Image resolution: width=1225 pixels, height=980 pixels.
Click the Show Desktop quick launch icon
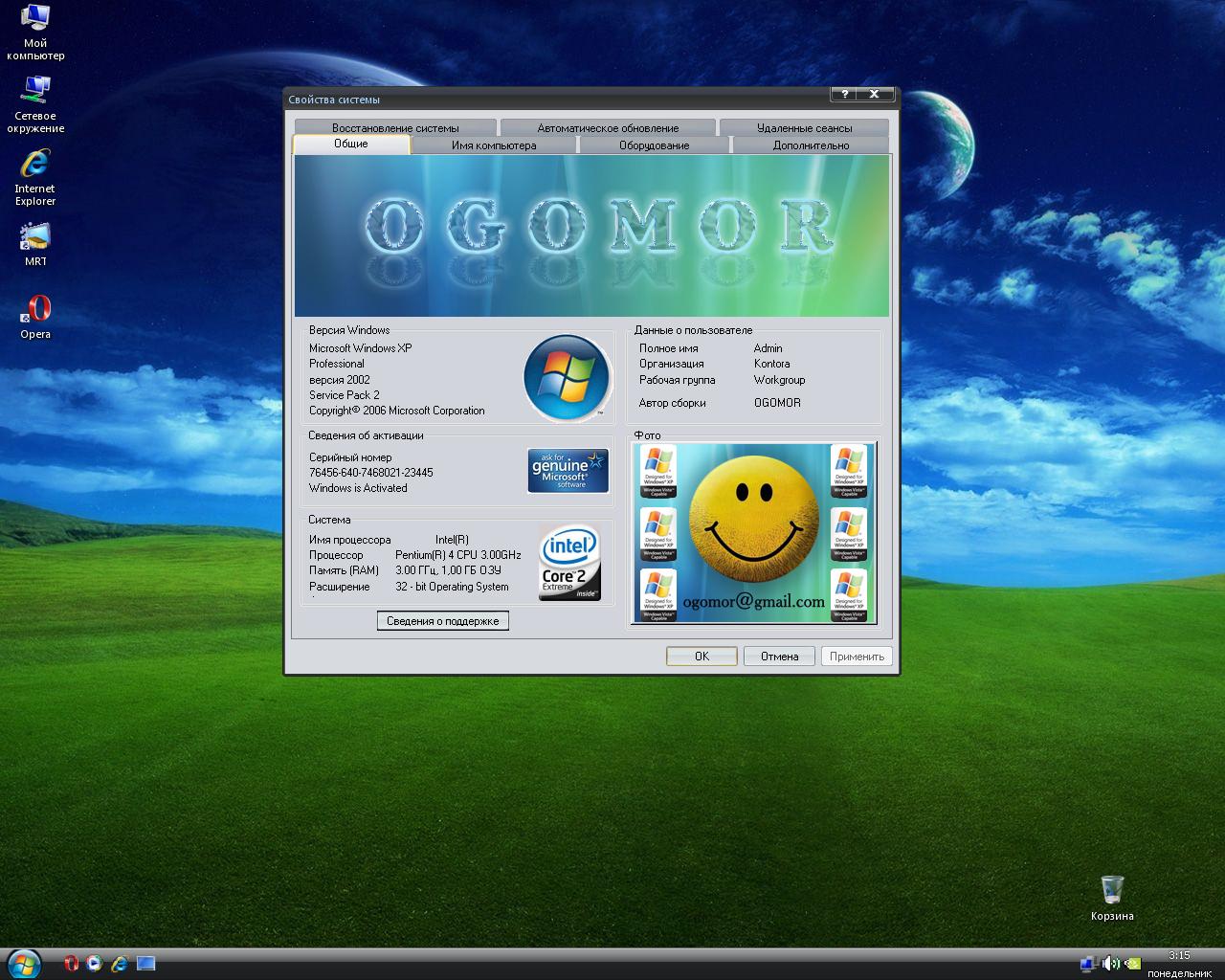[x=145, y=964]
